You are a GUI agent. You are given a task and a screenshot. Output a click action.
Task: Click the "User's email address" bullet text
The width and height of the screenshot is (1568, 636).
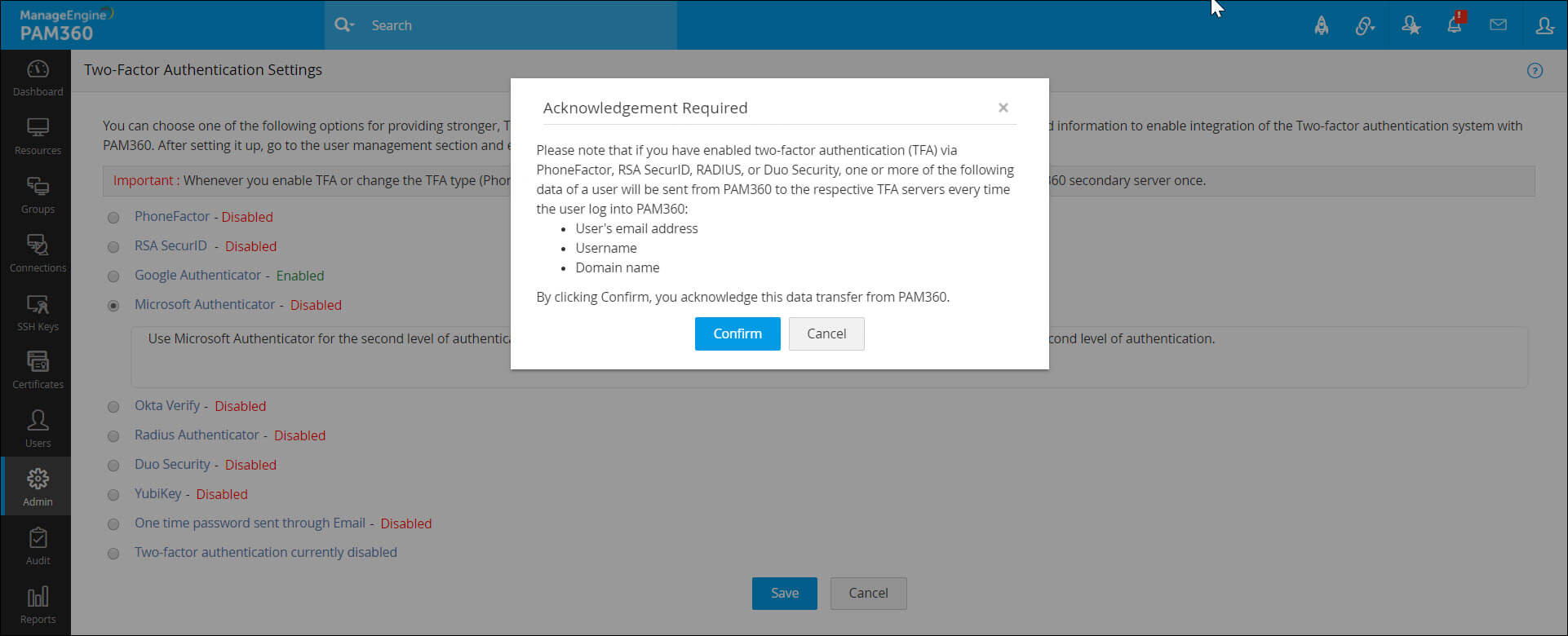(637, 228)
